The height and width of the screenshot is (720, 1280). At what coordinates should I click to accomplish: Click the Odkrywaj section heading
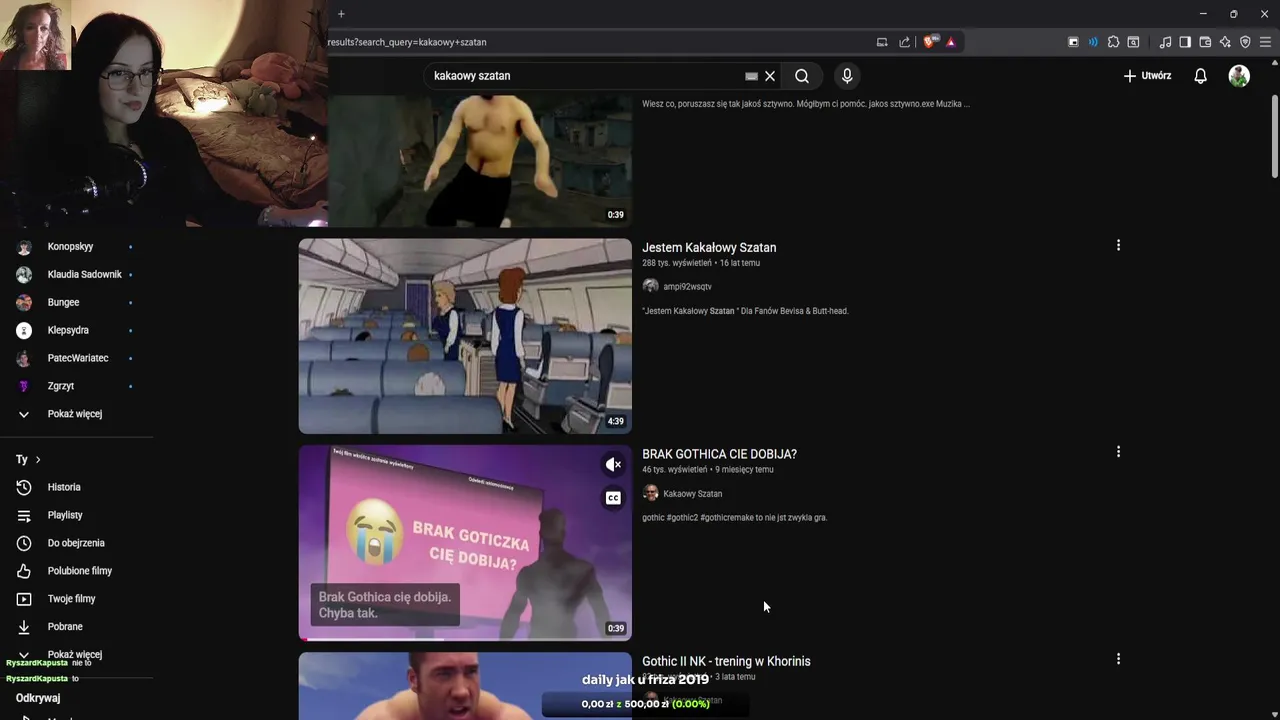(x=38, y=698)
